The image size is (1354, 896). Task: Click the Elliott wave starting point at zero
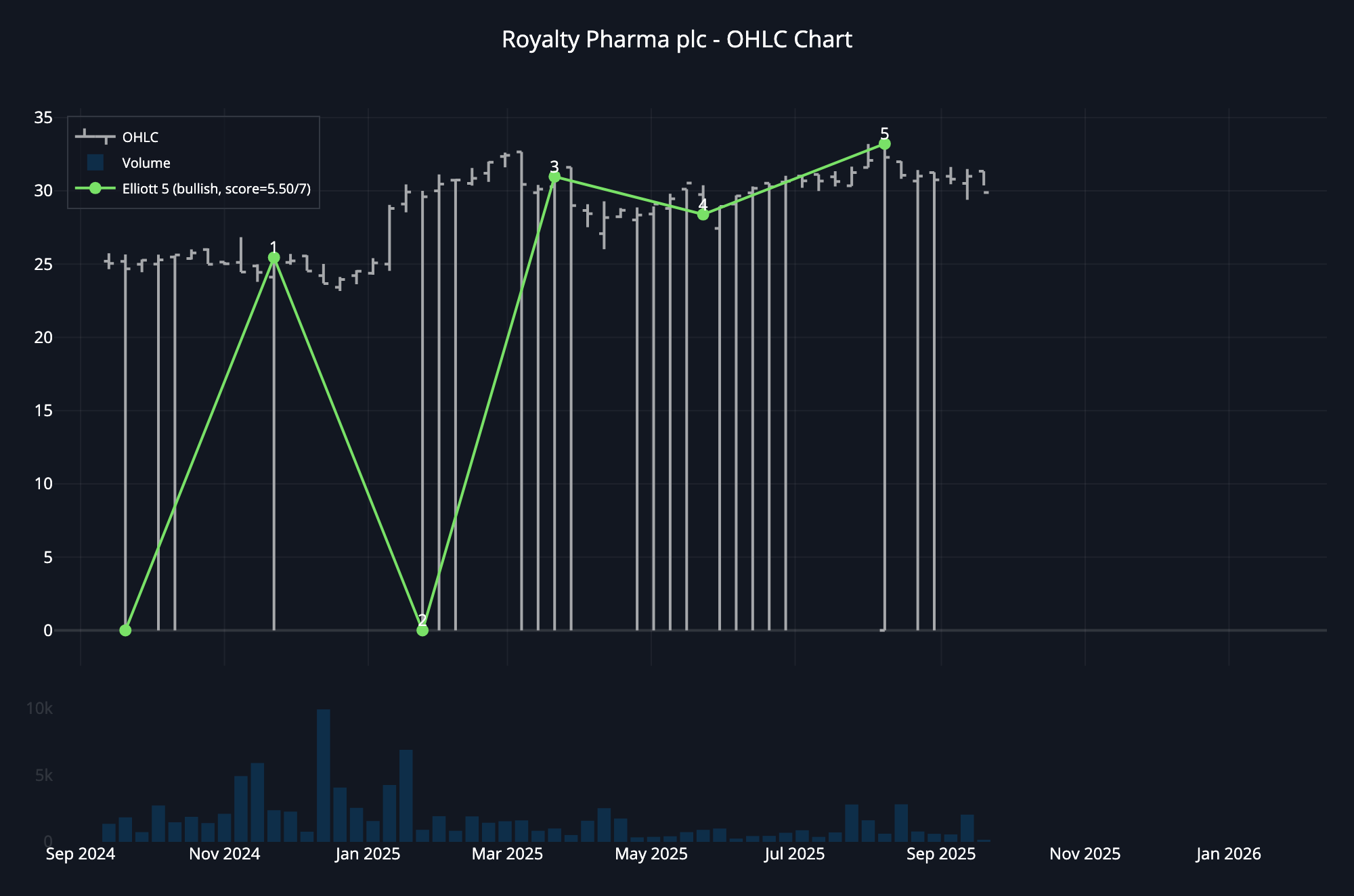pos(125,630)
